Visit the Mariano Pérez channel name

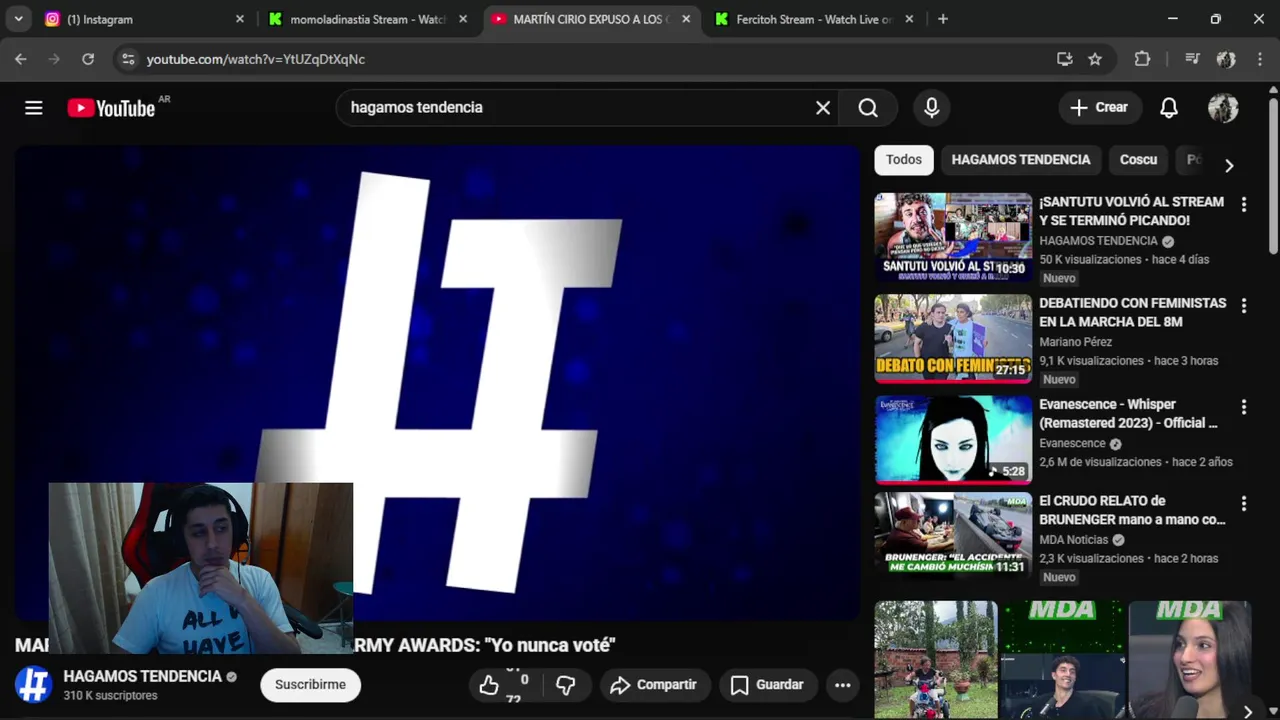pos(1075,342)
